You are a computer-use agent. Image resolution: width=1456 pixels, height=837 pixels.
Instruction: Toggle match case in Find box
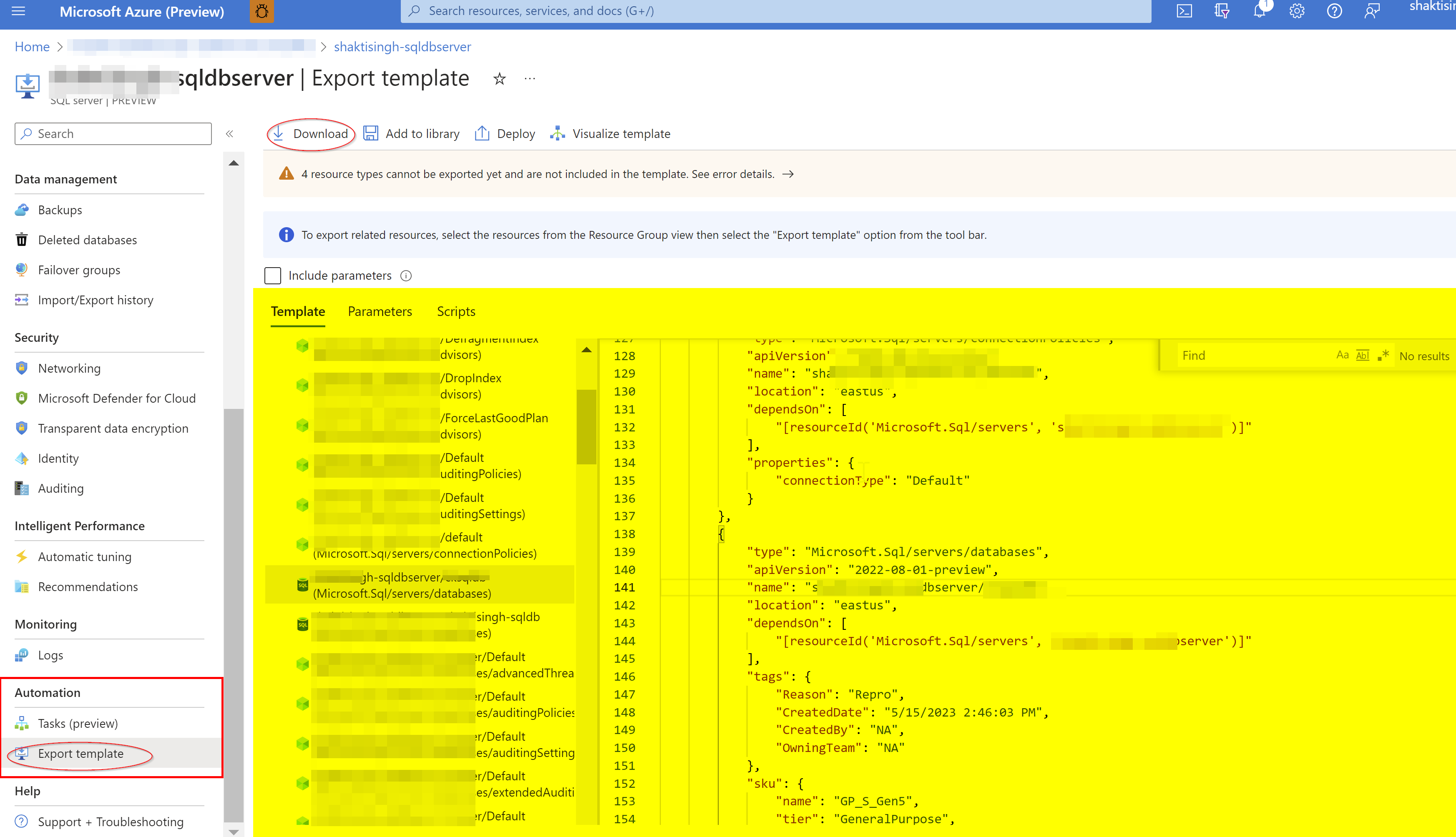point(1342,355)
